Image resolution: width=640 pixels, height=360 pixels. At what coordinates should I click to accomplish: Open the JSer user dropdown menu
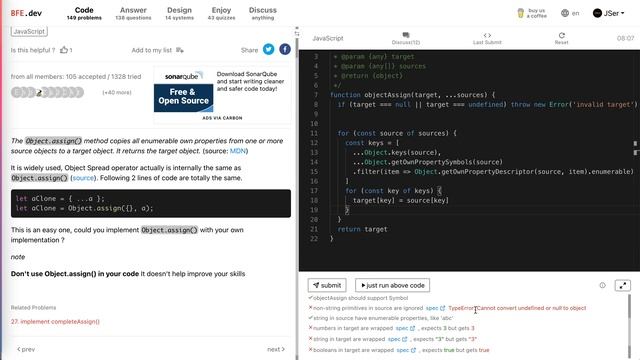609,13
